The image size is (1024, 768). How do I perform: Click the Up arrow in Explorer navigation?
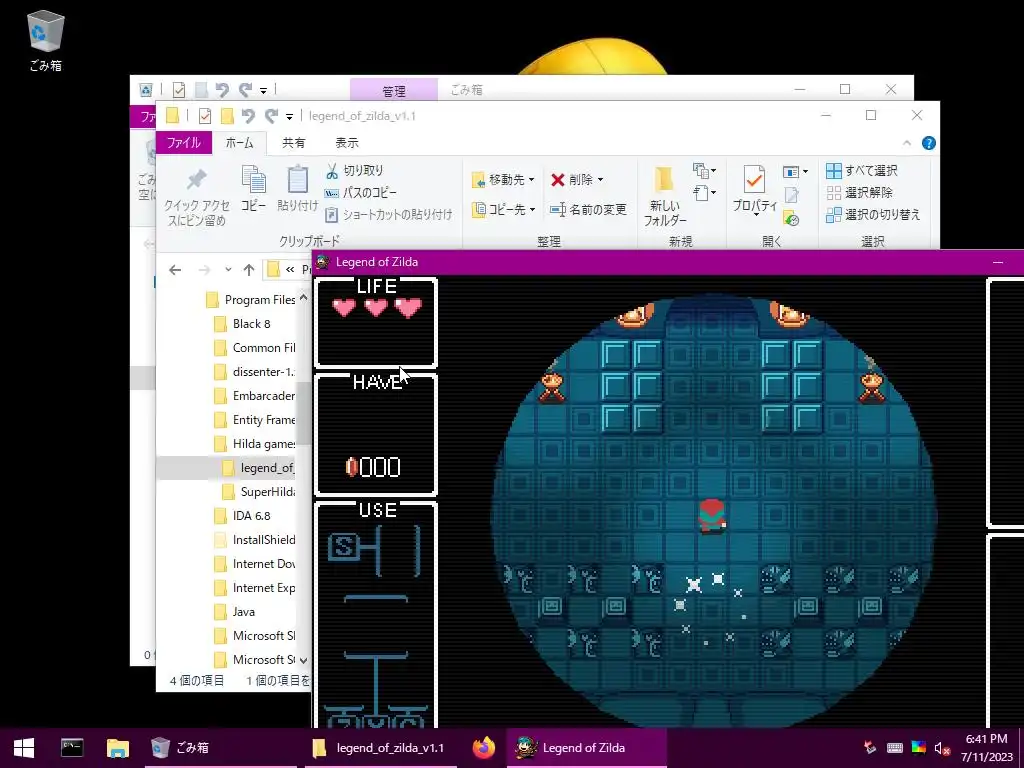249,270
